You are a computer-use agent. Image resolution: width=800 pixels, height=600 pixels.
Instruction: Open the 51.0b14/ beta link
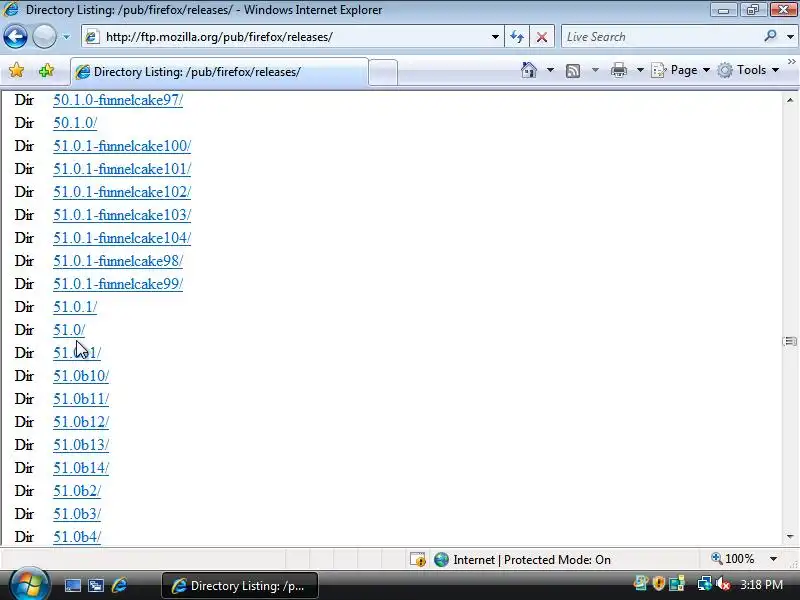pos(81,468)
